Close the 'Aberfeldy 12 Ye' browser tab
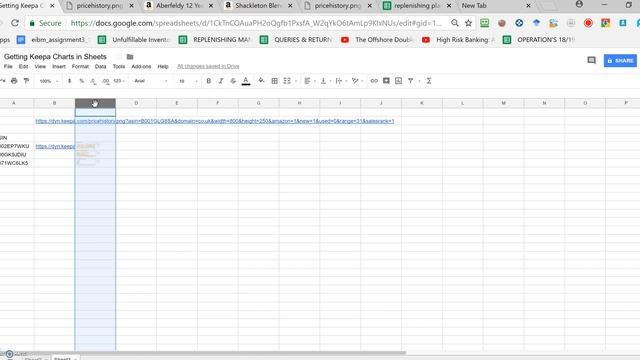Viewport: 640px width, 360px height. [211, 6]
